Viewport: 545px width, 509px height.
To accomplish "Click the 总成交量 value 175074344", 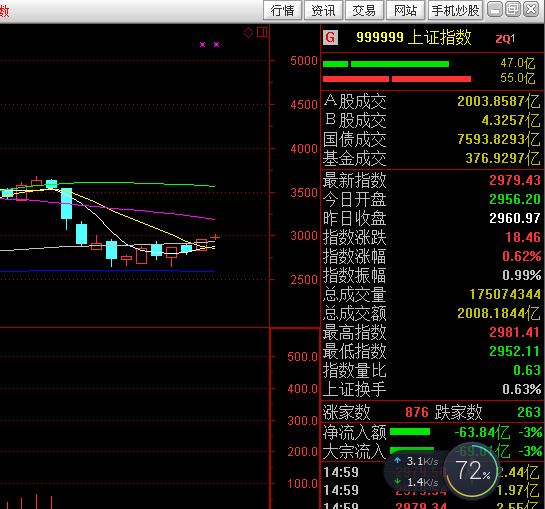I will 505,294.
